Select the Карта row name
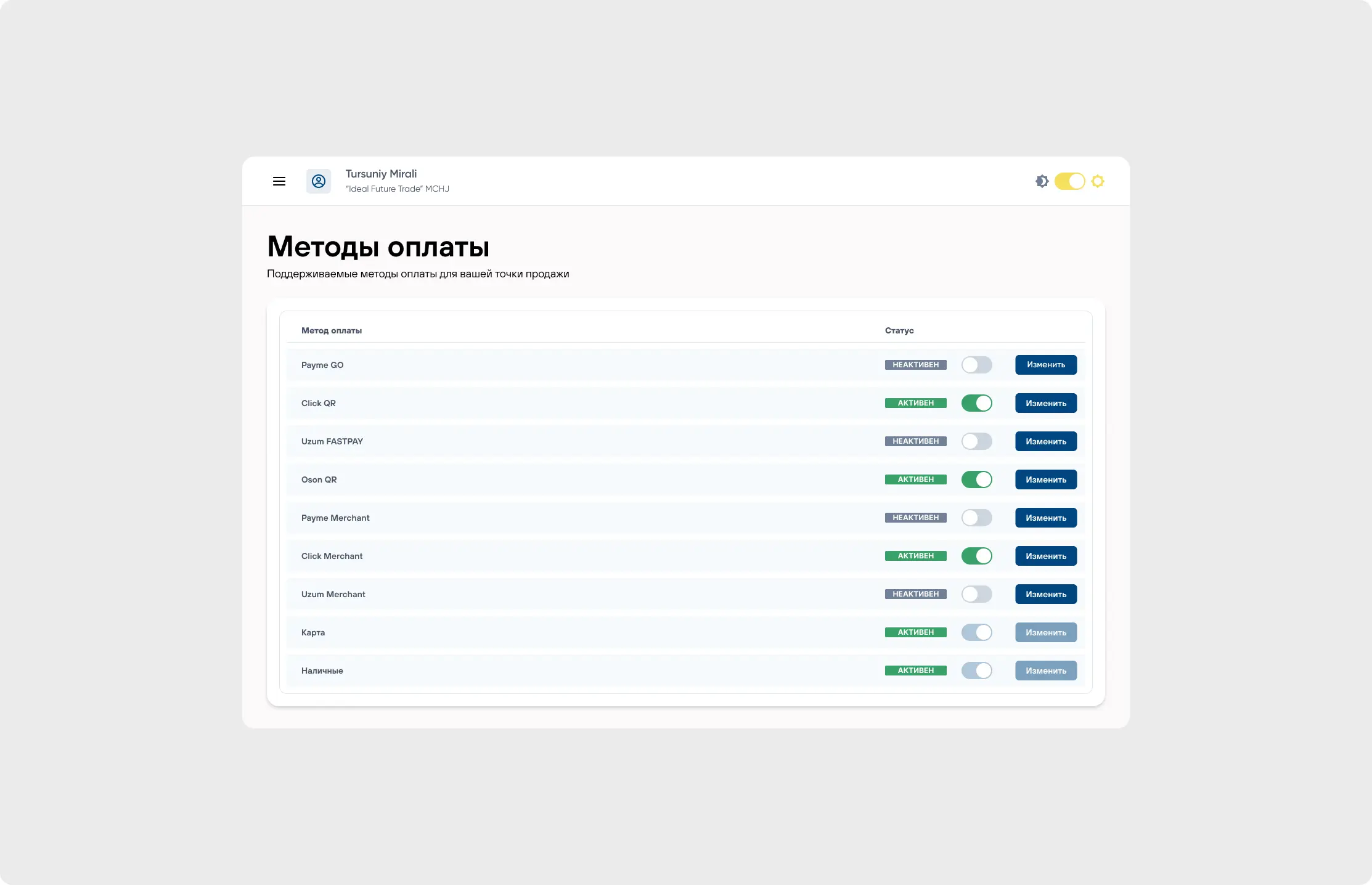 (313, 632)
